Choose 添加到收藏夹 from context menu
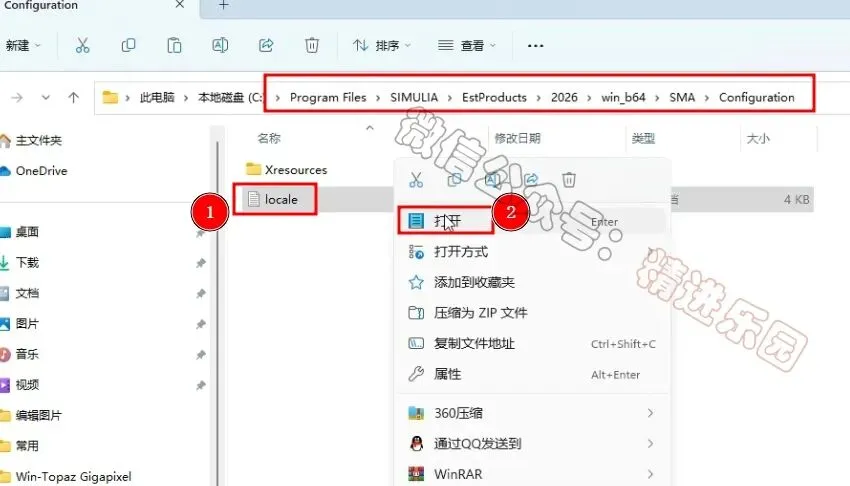The width and height of the screenshot is (850, 486). click(533, 282)
